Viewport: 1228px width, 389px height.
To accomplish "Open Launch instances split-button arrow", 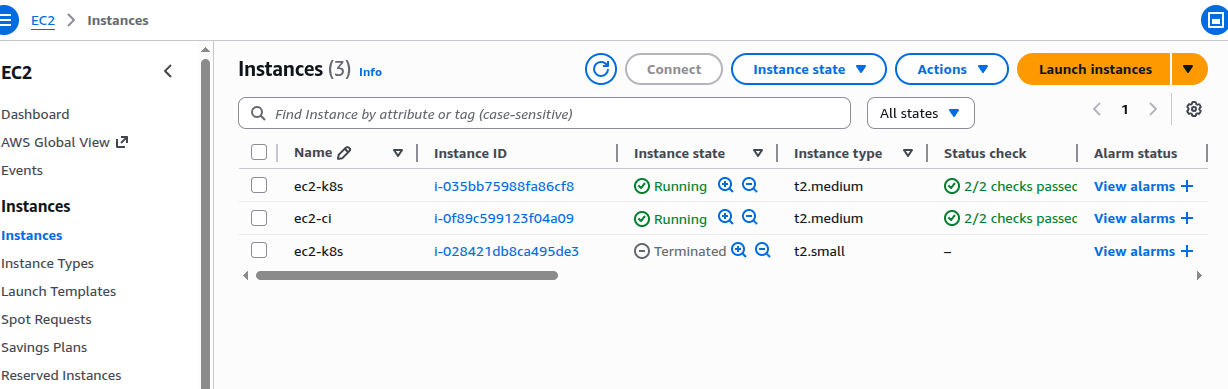I will point(1188,69).
